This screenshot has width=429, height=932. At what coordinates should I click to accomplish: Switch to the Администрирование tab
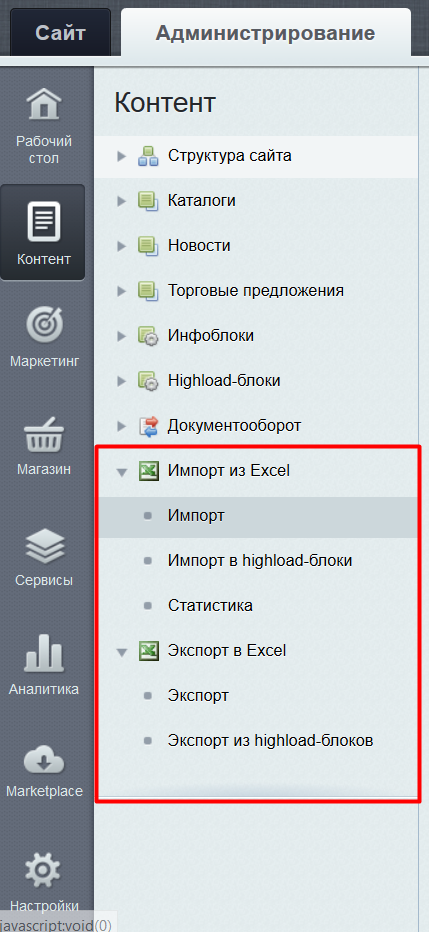(266, 33)
